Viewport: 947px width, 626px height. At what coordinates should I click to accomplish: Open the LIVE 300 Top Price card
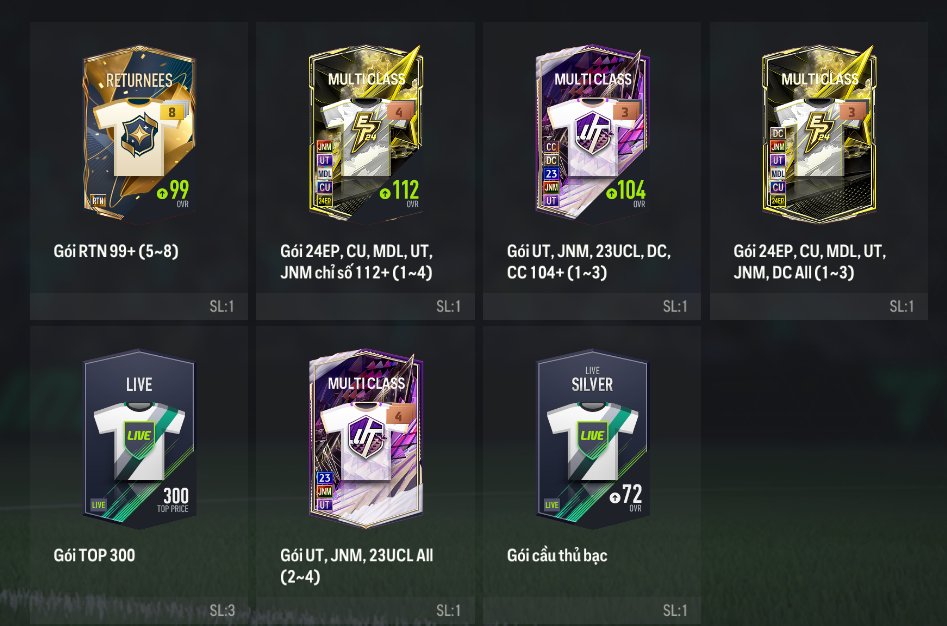click(x=139, y=438)
